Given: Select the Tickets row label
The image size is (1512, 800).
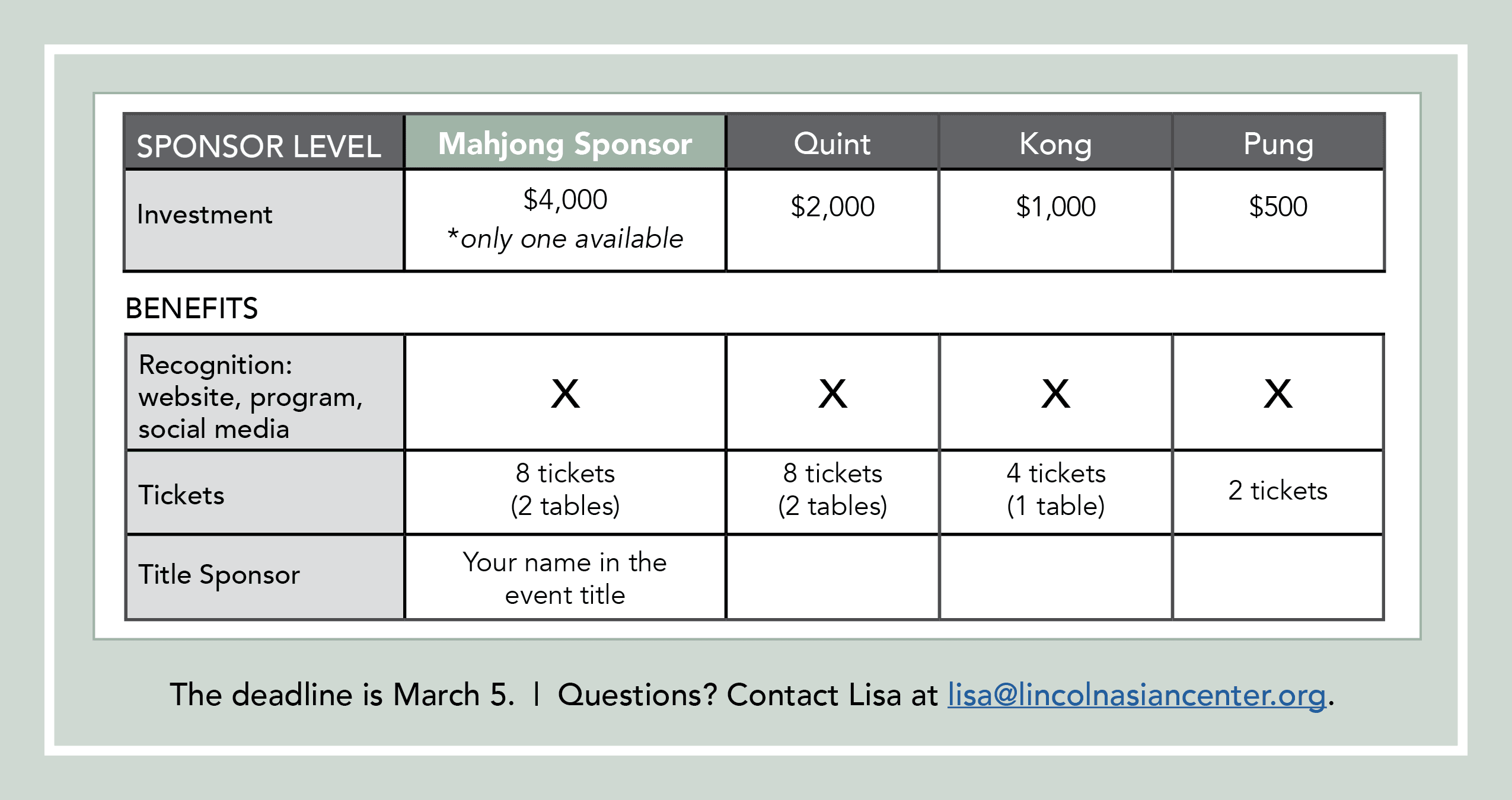Looking at the screenshot, I should click(181, 495).
